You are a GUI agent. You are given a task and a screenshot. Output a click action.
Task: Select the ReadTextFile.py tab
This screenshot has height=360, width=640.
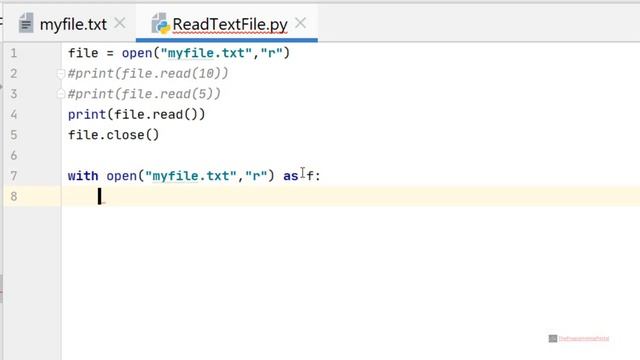(230, 24)
